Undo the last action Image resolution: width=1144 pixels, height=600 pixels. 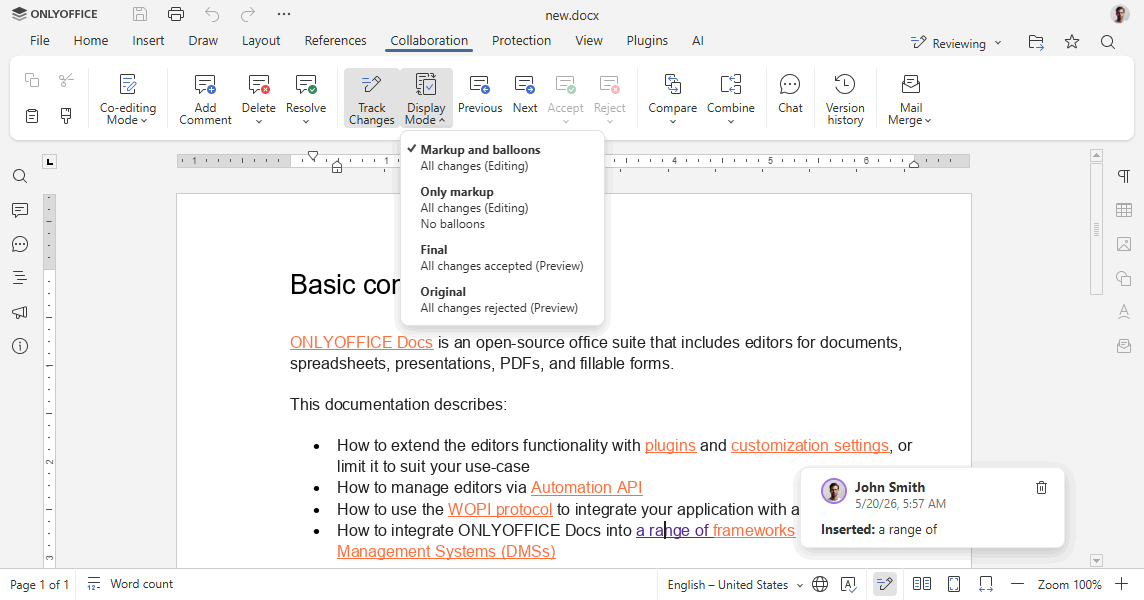pos(212,14)
